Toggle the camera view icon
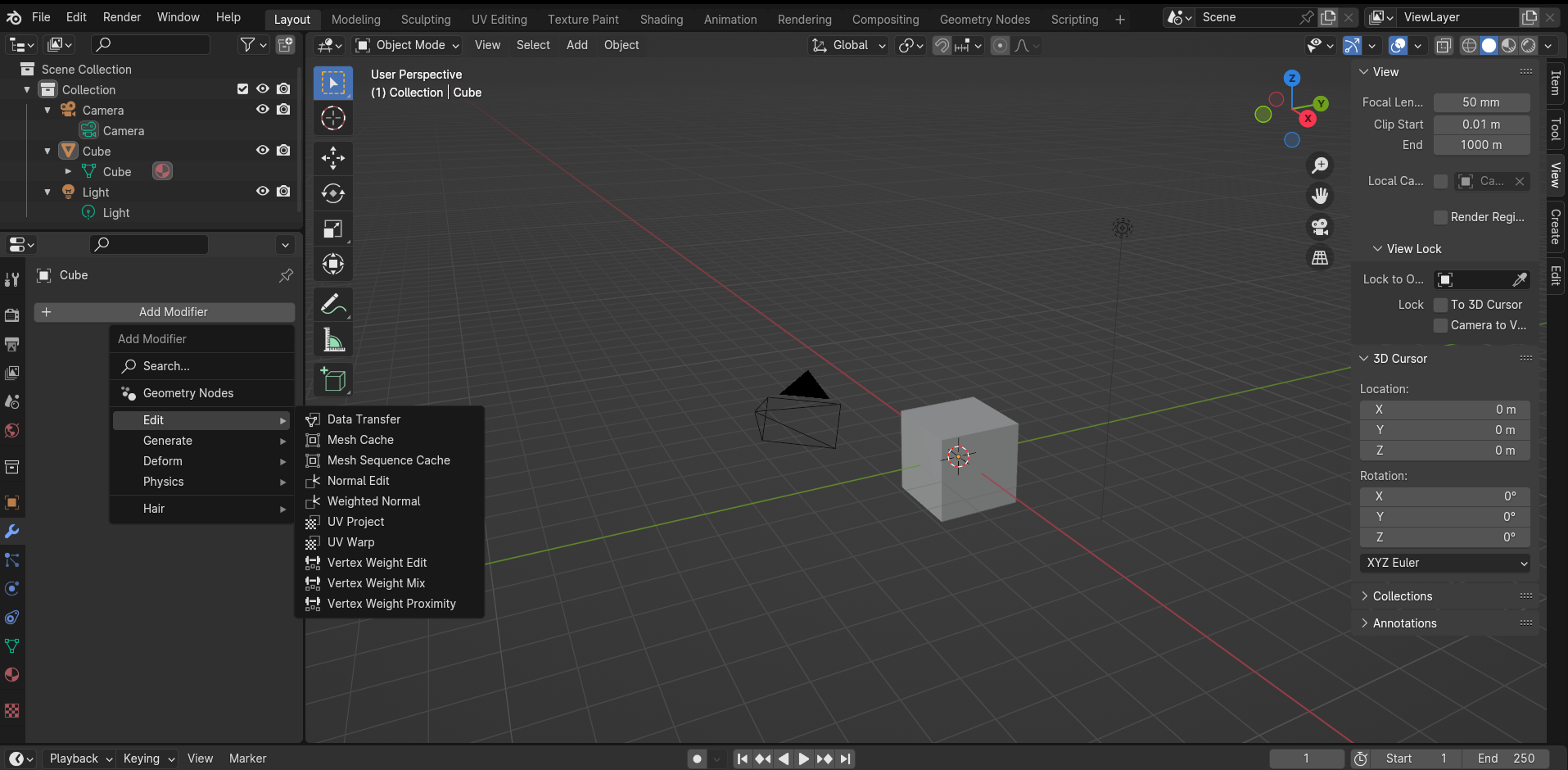The width and height of the screenshot is (1568, 770). click(1320, 227)
